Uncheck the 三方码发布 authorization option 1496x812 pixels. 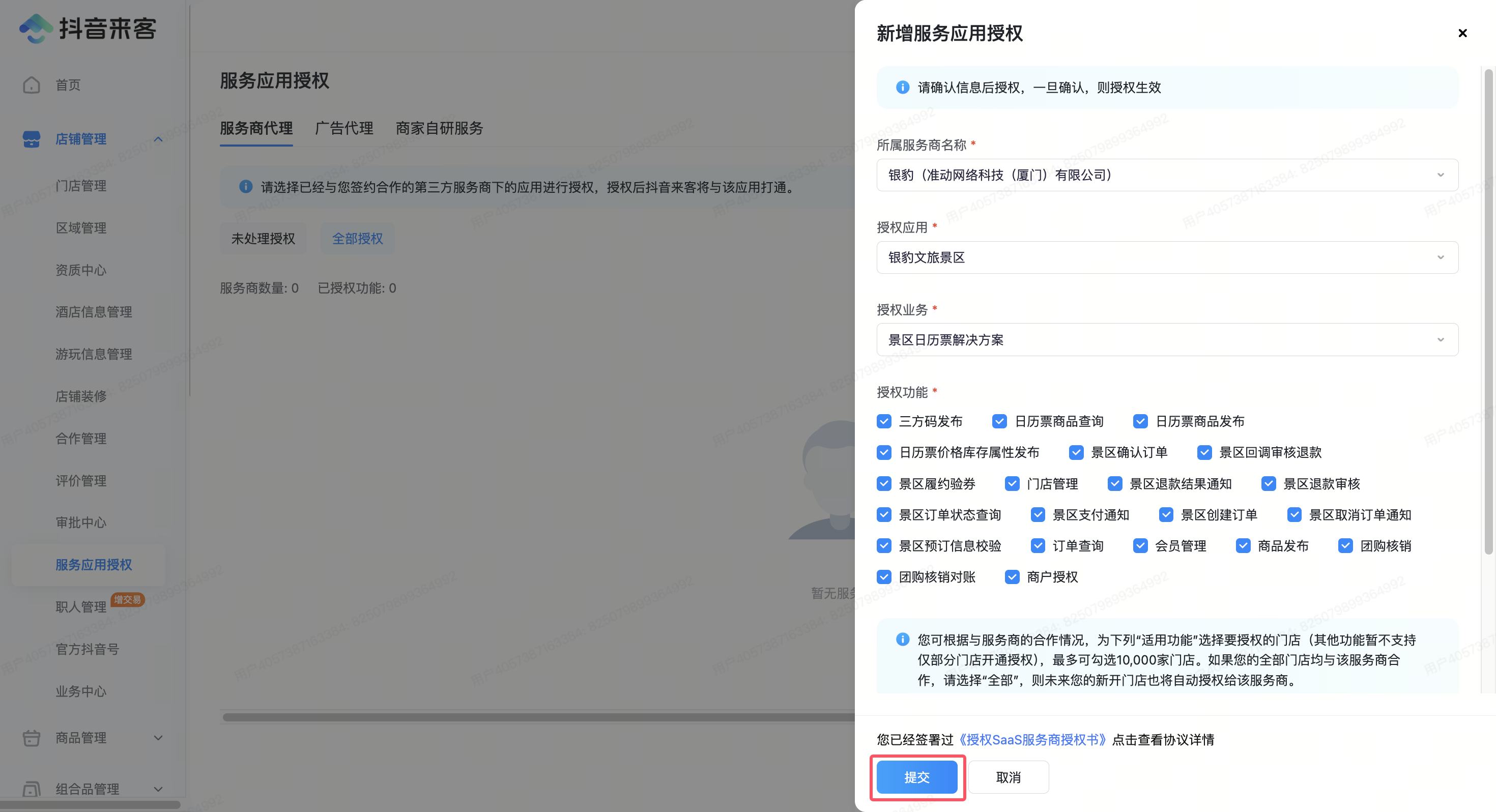pos(884,421)
